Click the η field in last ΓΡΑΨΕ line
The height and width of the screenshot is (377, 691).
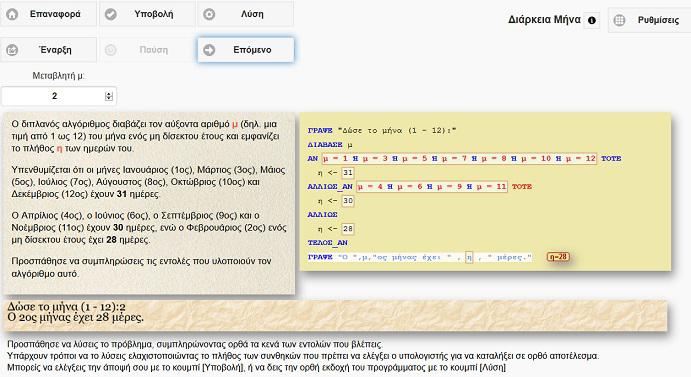pyautogui.click(x=469, y=257)
